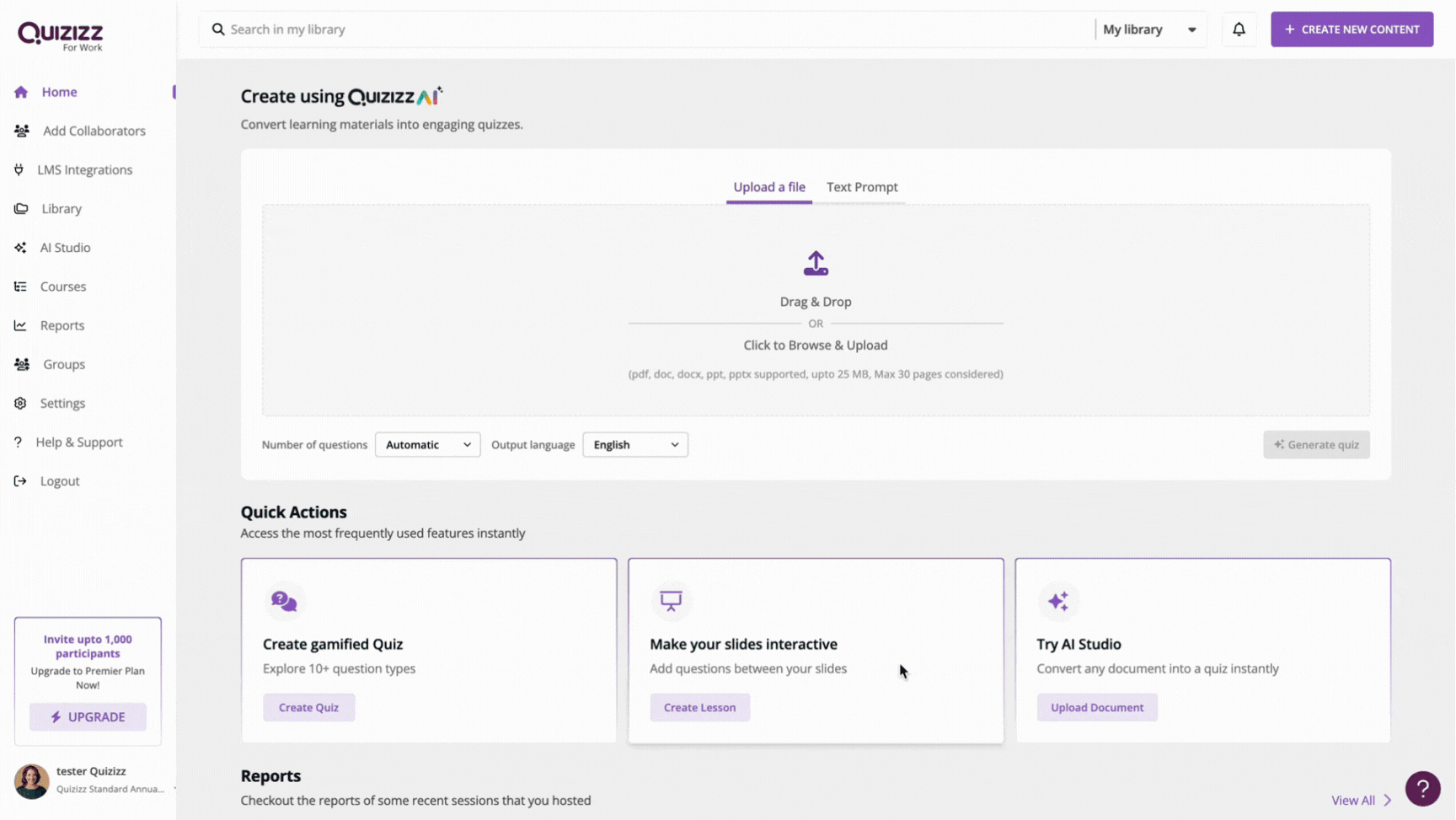Click the search magnifier icon
1456x820 pixels.
tap(218, 29)
